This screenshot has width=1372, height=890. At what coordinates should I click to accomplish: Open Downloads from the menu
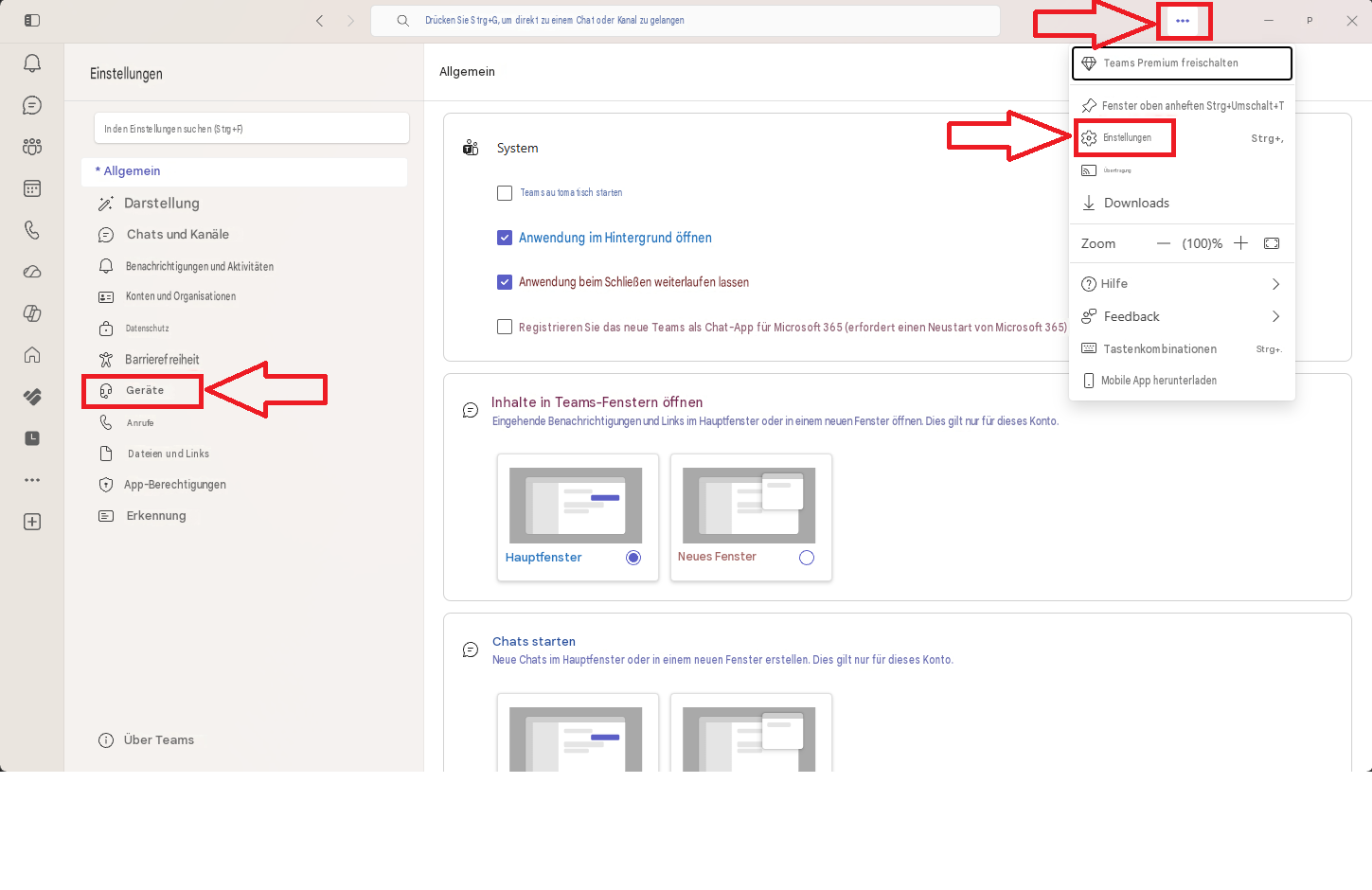pyautogui.click(x=1182, y=203)
